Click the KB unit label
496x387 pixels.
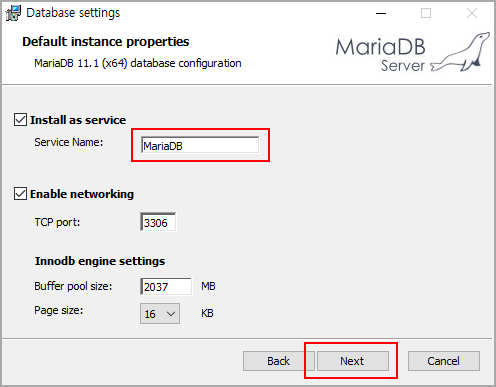(207, 313)
